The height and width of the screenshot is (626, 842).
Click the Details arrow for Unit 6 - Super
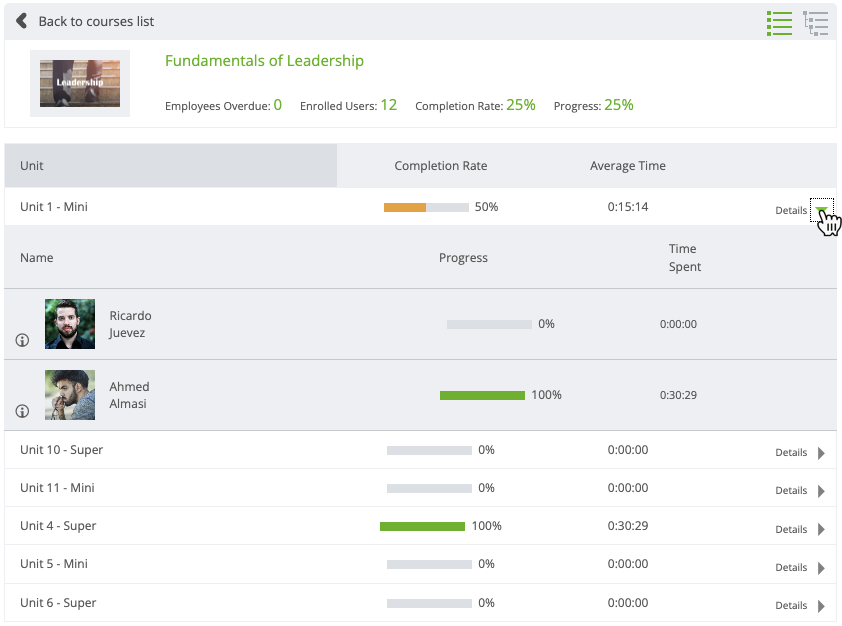point(820,605)
